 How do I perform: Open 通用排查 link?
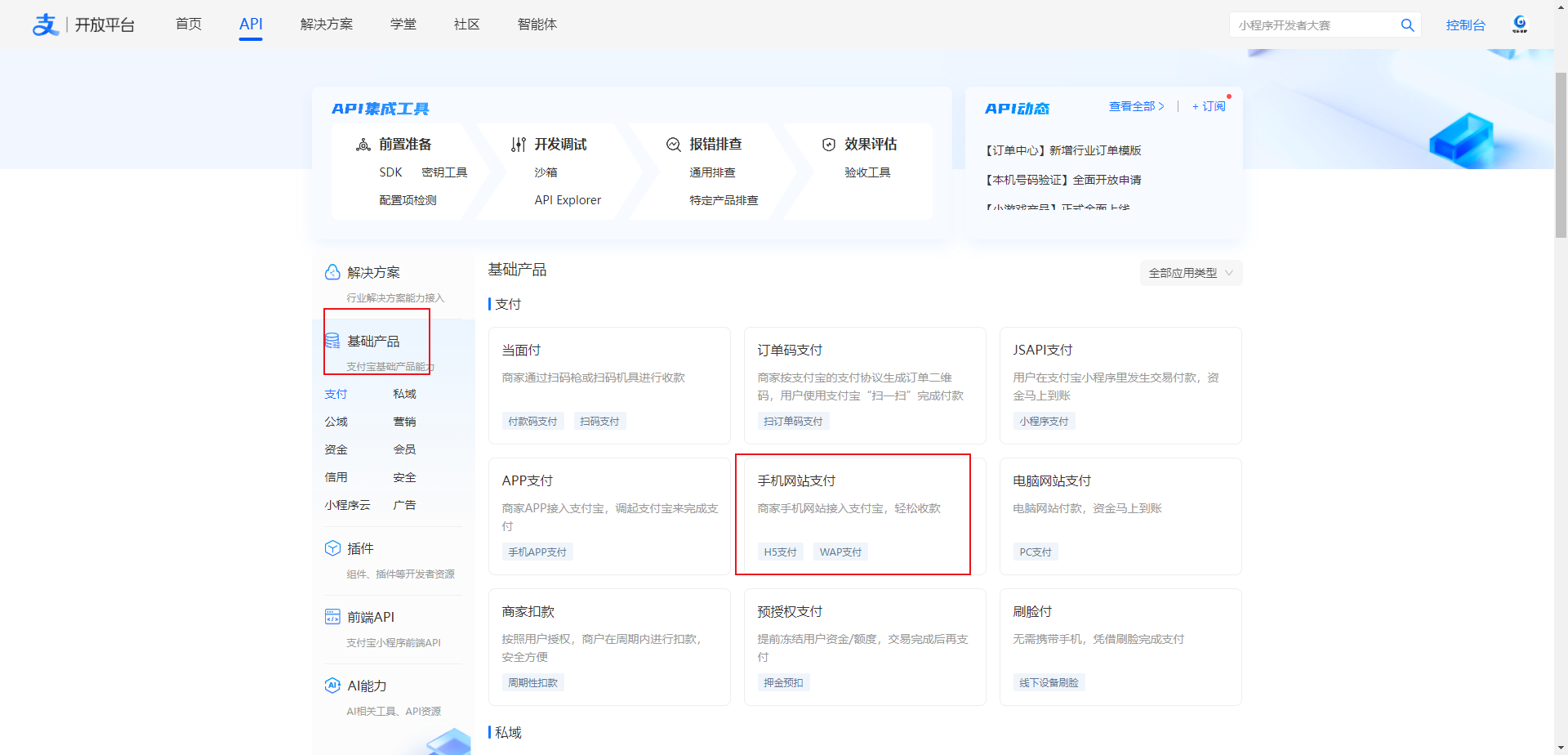(712, 172)
